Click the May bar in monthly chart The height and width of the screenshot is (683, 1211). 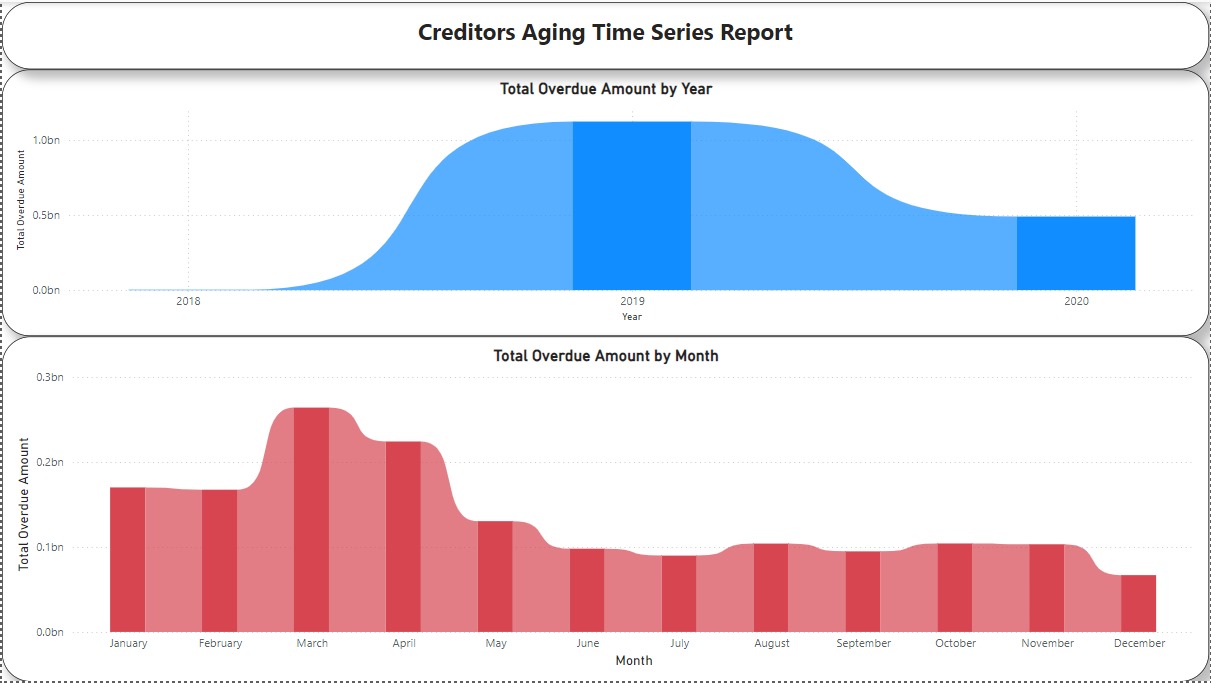495,576
